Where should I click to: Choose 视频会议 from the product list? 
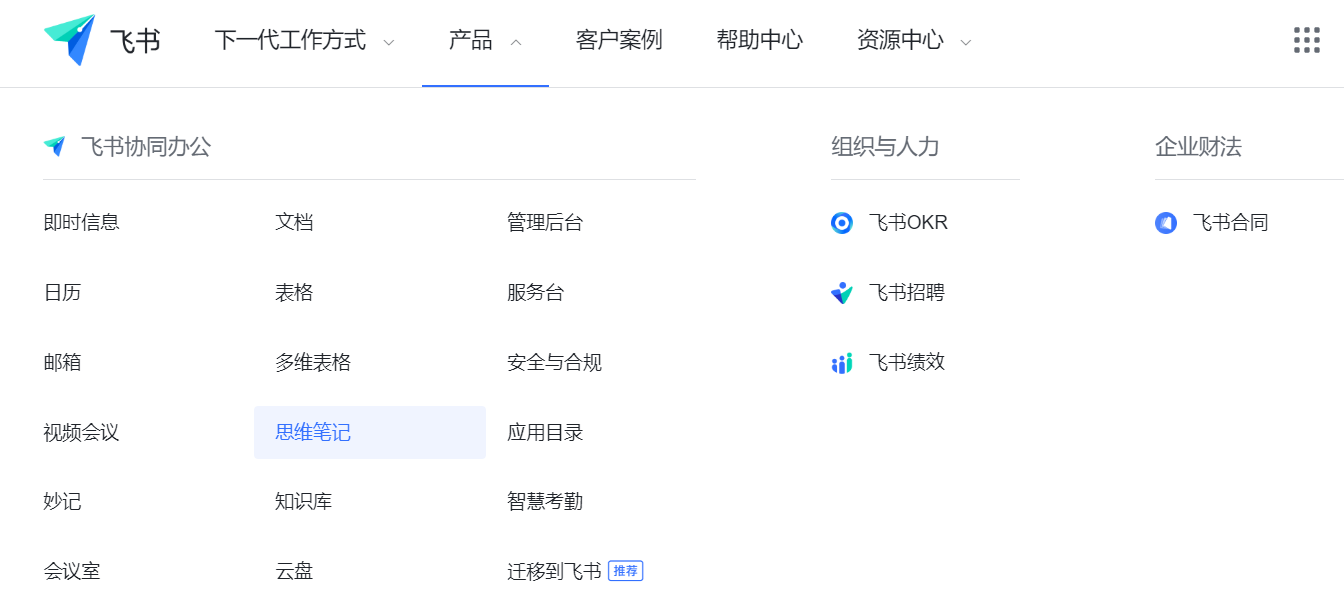pos(82,432)
